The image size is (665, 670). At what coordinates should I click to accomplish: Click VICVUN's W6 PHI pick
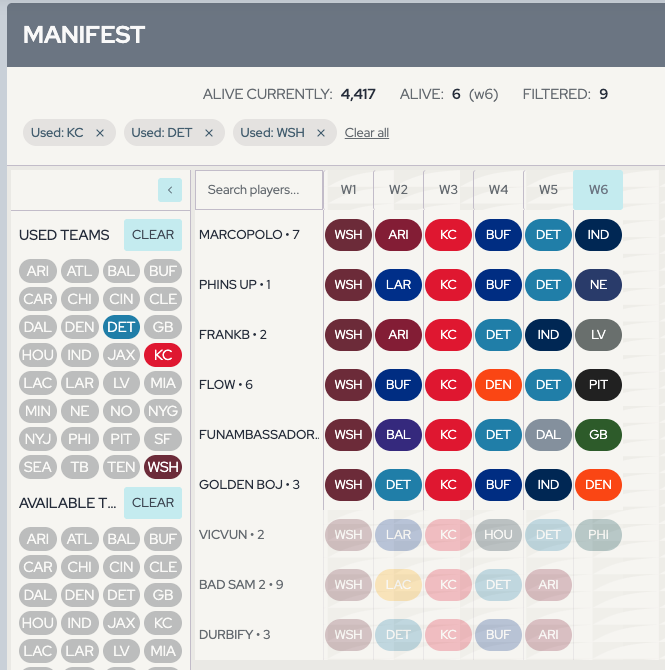[x=598, y=535]
